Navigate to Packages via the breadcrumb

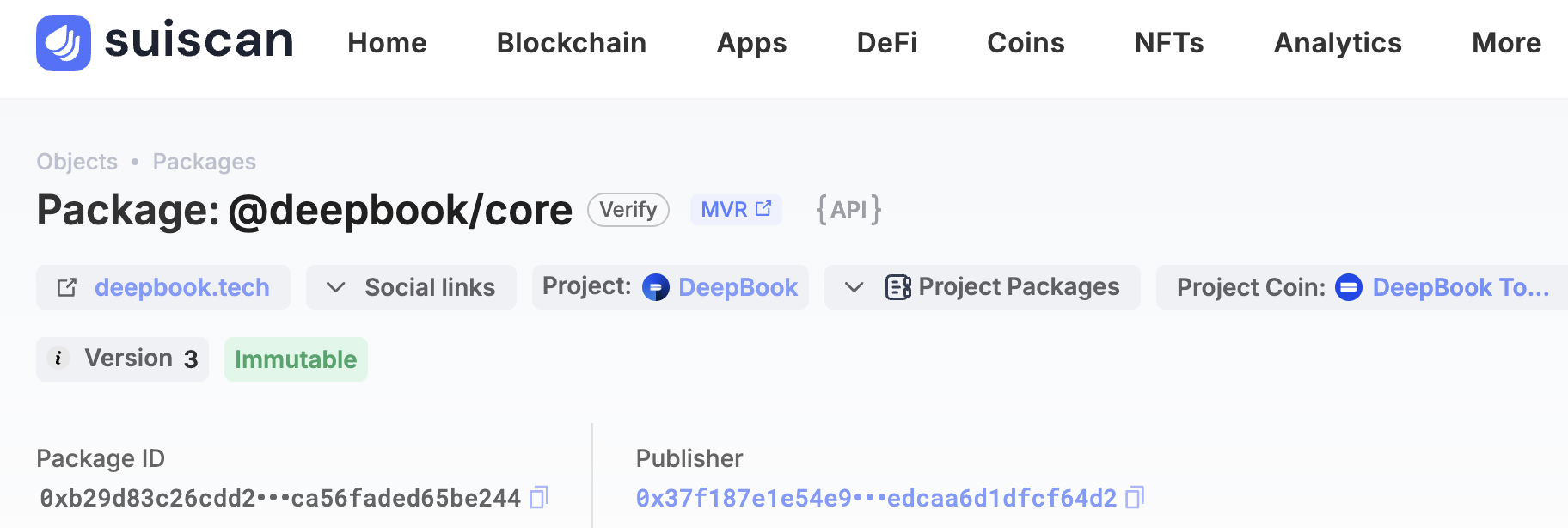pos(204,161)
